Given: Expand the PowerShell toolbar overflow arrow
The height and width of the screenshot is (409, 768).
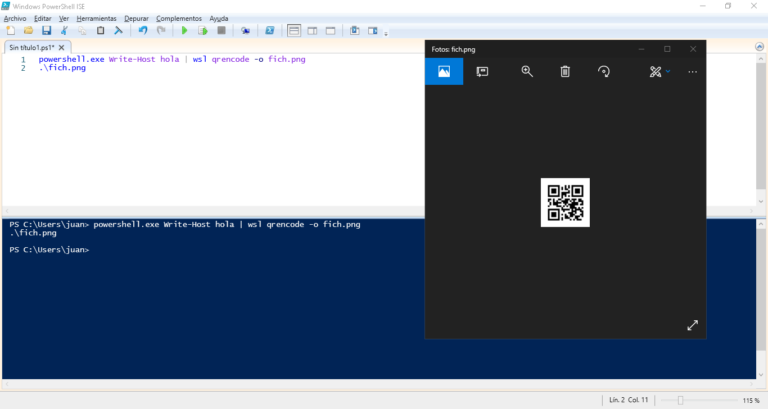Looking at the screenshot, I should [386, 33].
